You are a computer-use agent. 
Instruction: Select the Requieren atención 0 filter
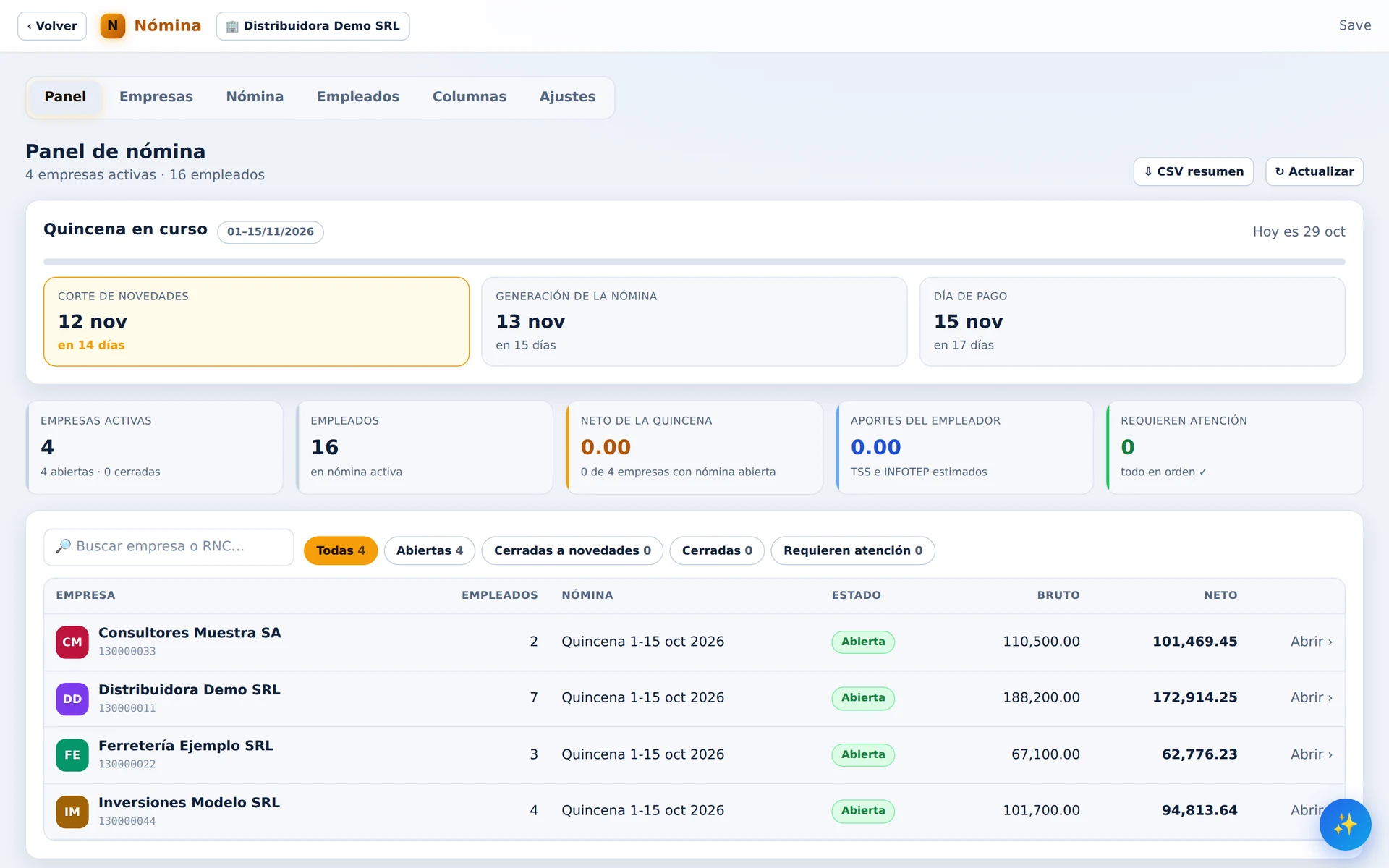[x=853, y=550]
